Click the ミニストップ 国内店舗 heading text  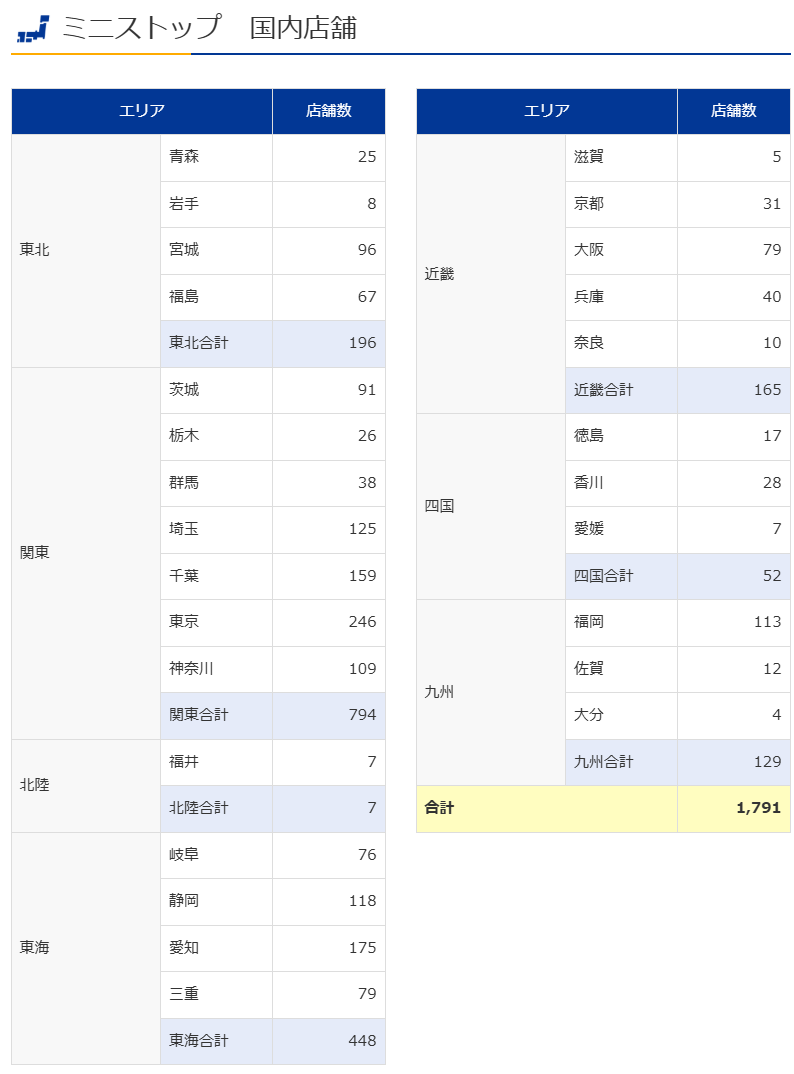[x=209, y=28]
